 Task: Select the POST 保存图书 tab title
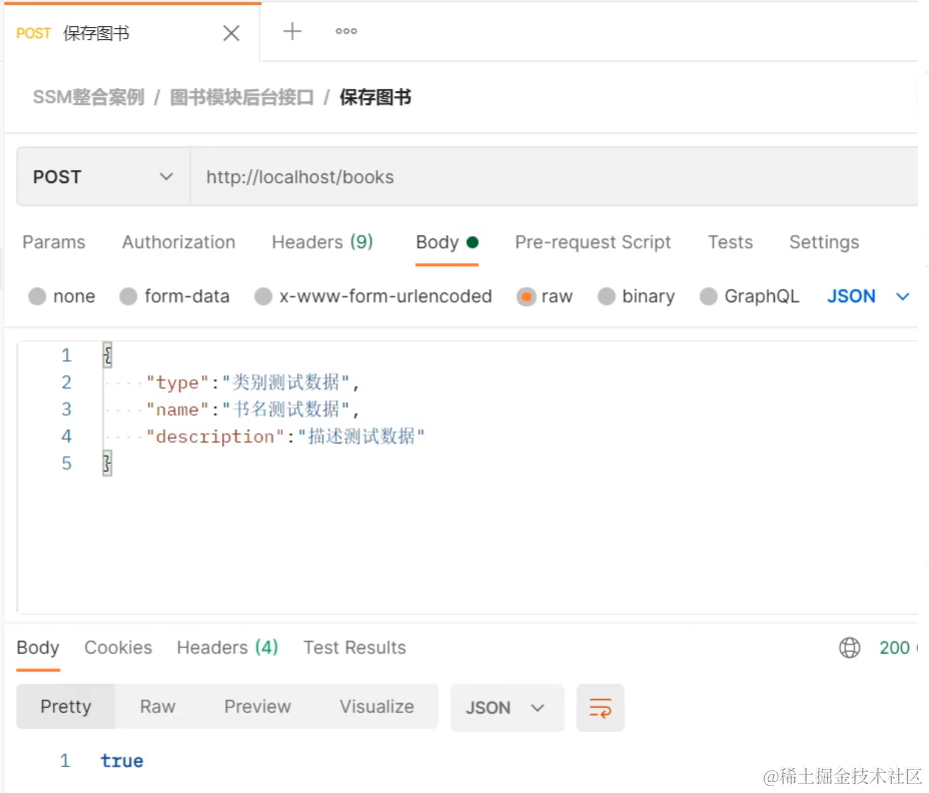pos(73,33)
